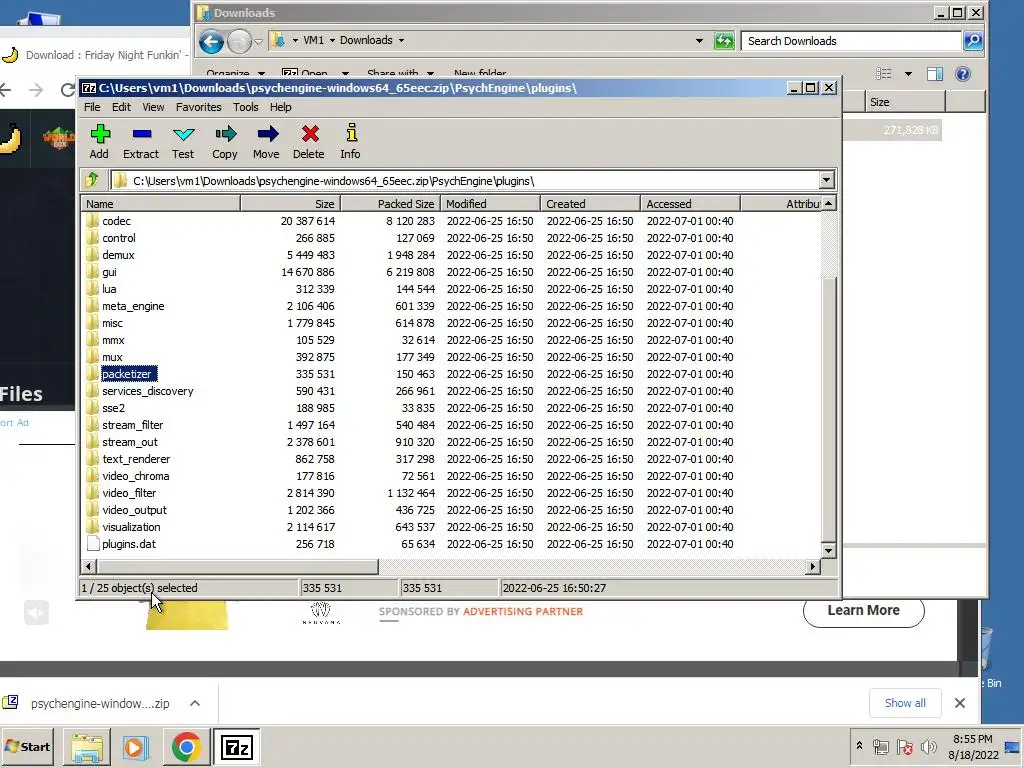Open the Action Center flag tray icon

[904, 746]
